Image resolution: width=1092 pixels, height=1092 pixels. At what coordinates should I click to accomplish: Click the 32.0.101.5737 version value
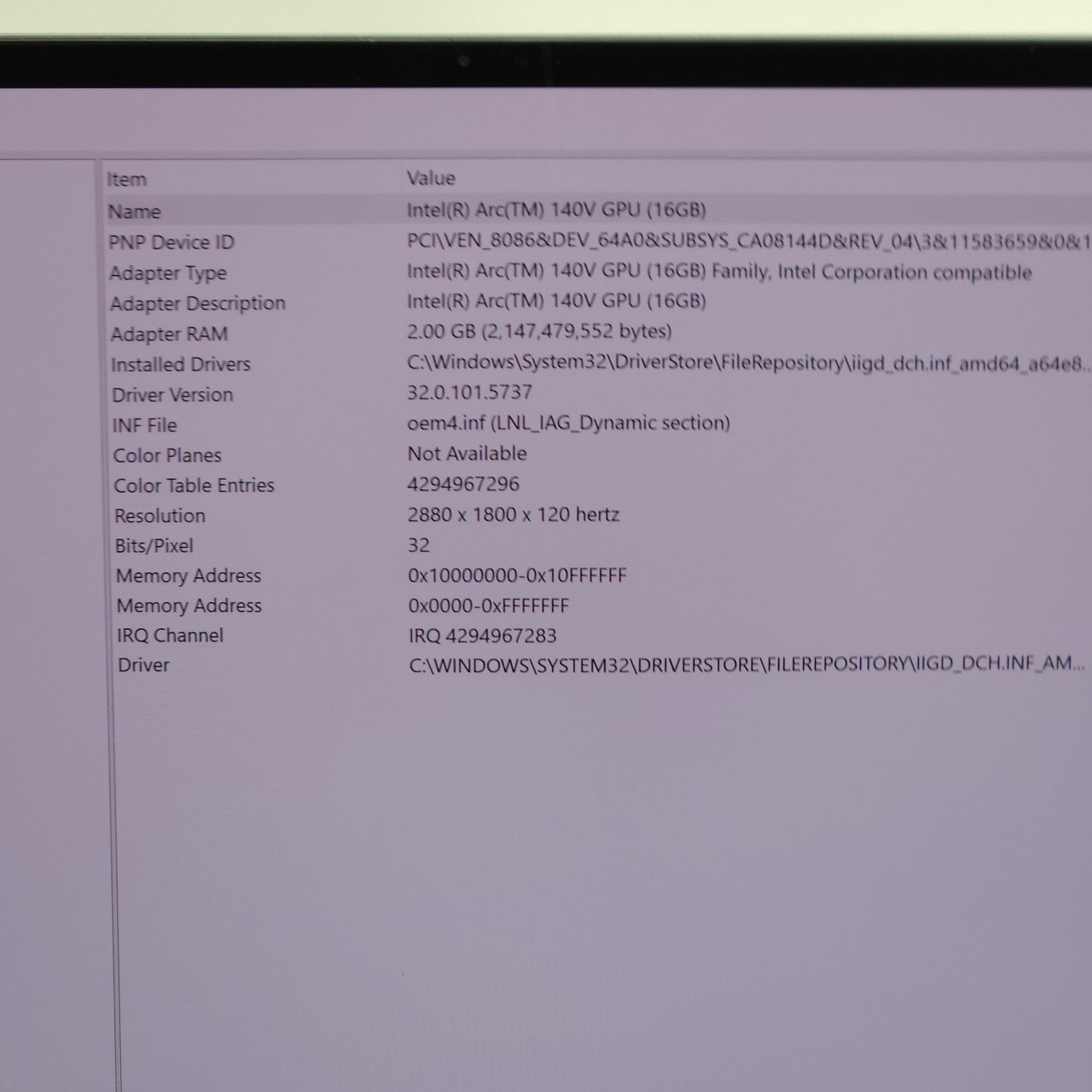(x=469, y=392)
